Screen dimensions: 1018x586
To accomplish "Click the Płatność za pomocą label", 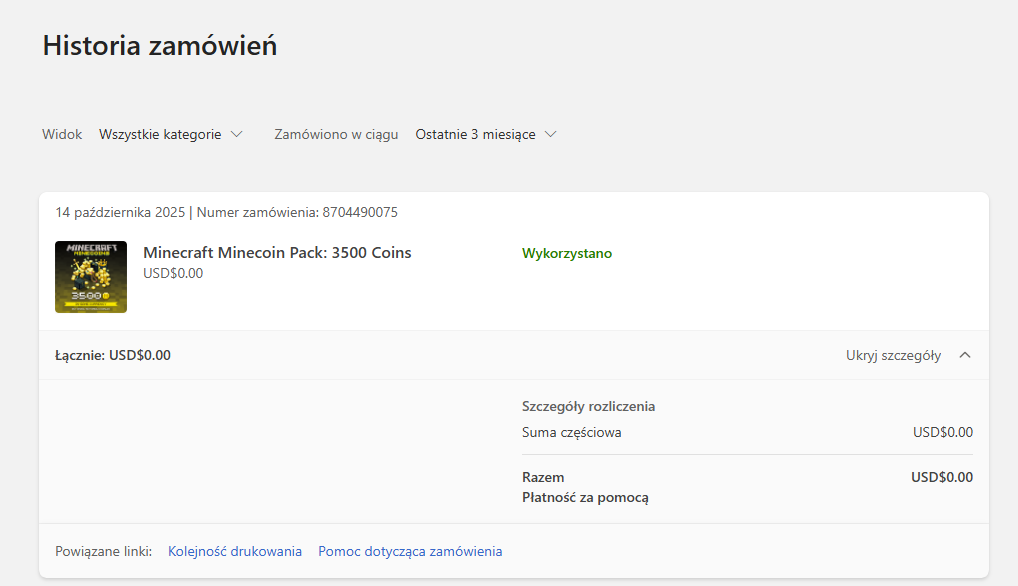I will (x=585, y=497).
